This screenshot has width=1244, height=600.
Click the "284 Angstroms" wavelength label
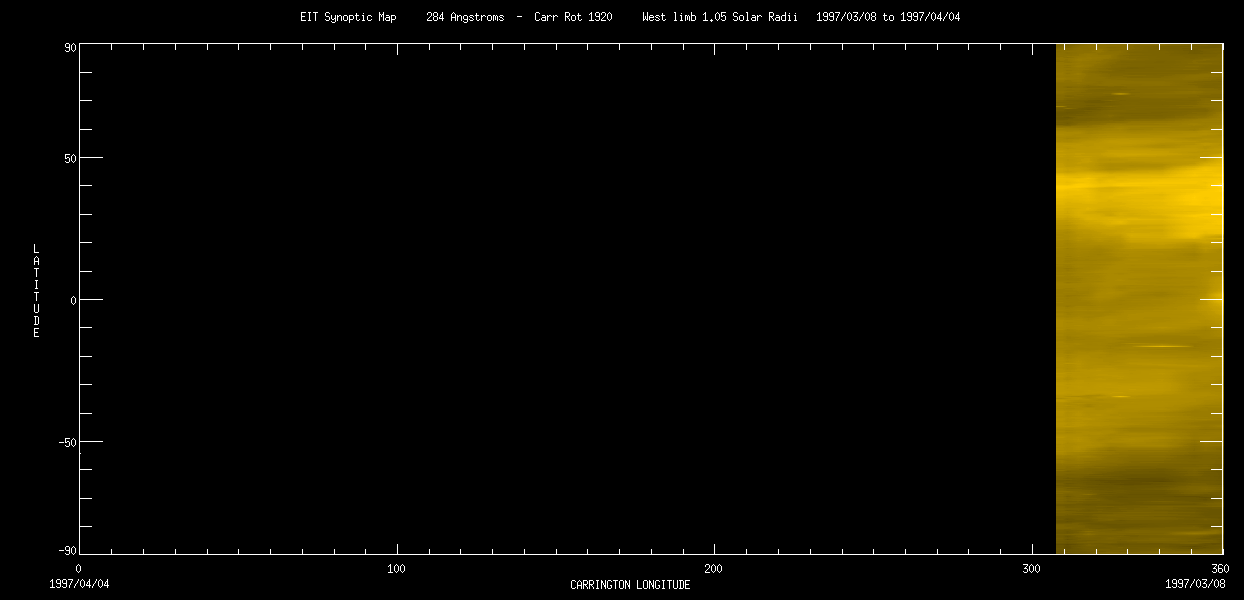pos(465,17)
